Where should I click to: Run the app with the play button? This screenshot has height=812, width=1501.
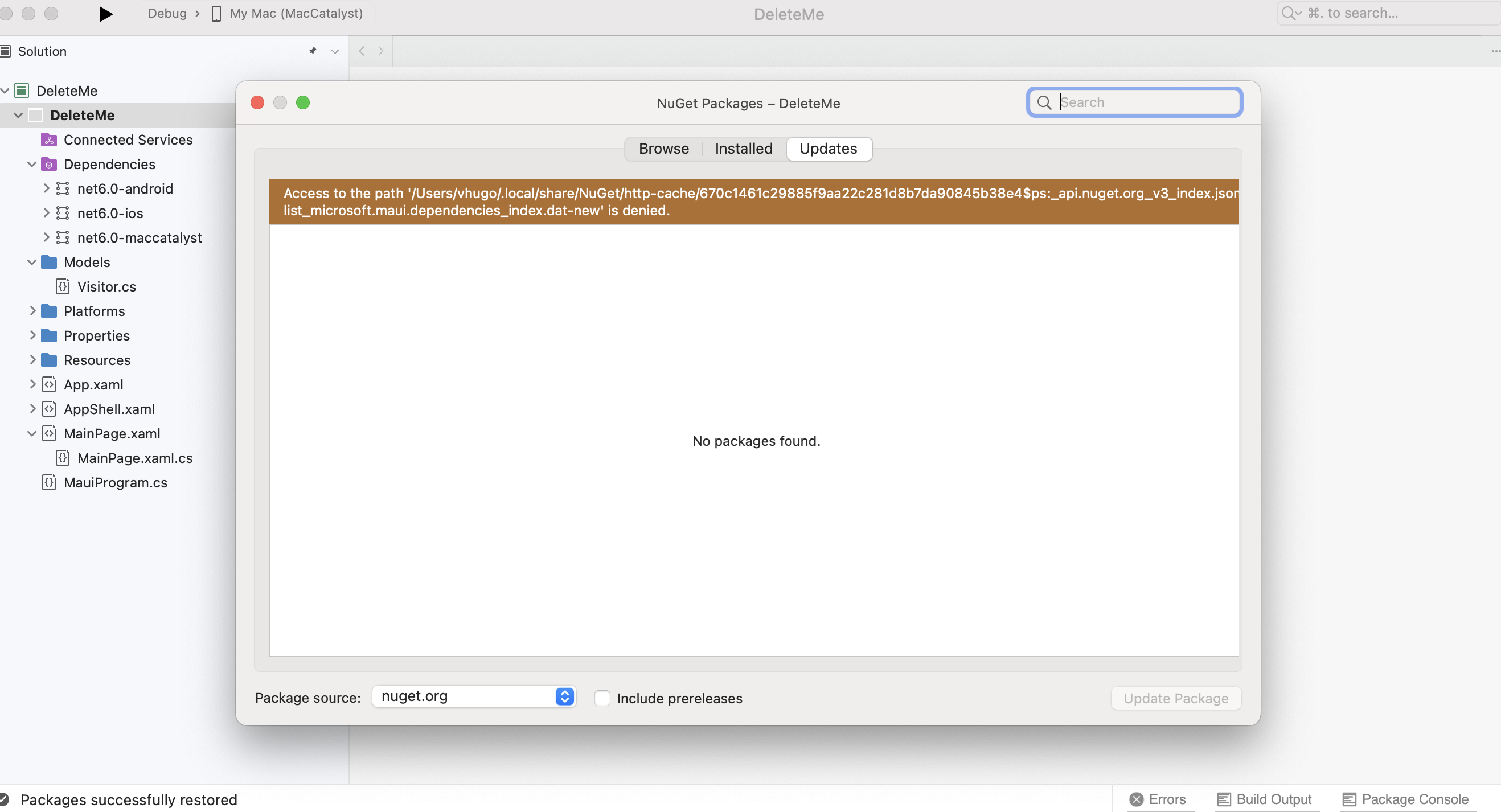(x=105, y=14)
